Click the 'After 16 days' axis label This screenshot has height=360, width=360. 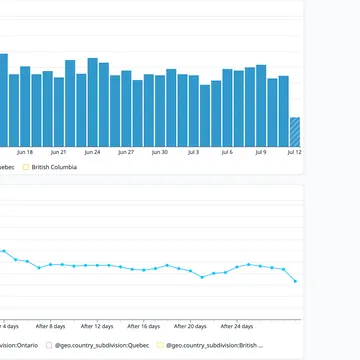coord(144,326)
